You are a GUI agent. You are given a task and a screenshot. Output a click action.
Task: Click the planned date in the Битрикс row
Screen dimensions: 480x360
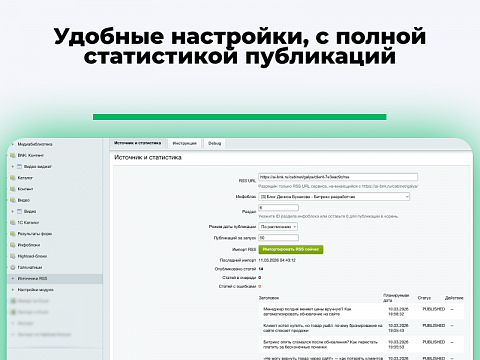click(398, 344)
